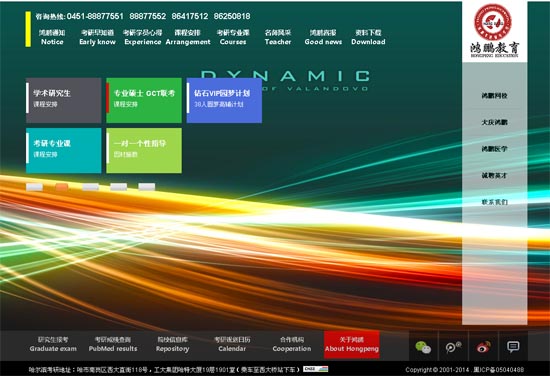Screen dimensions: 550x376
Task: Open the message chat bubble icon
Action: click(x=513, y=347)
